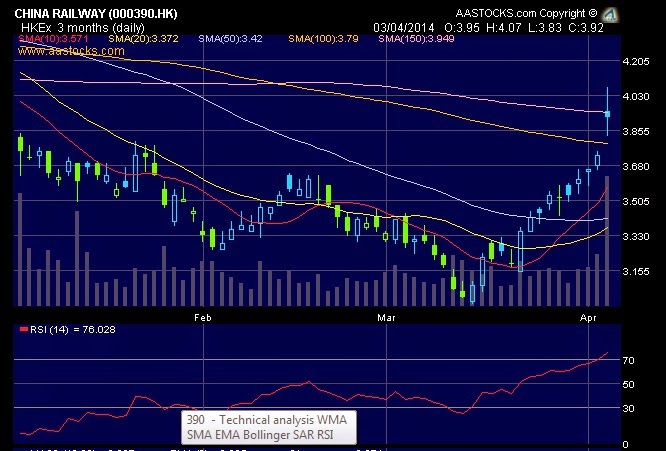The width and height of the screenshot is (666, 451).
Task: Click the close price C:3.92
Action: click(x=586, y=28)
